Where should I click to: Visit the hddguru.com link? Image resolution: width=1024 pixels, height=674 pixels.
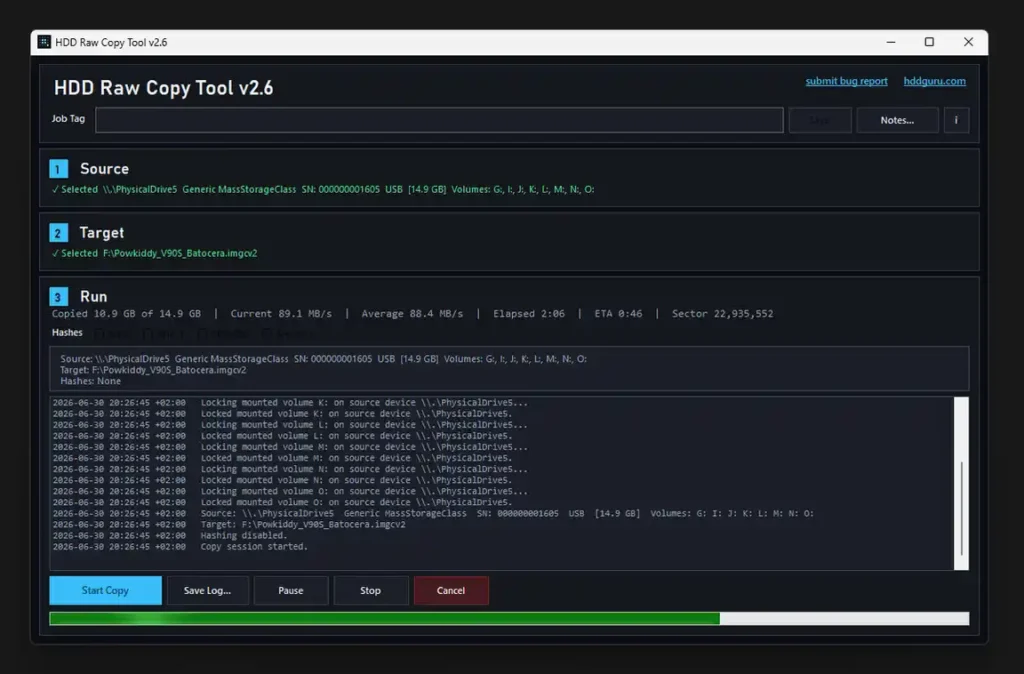coord(935,81)
